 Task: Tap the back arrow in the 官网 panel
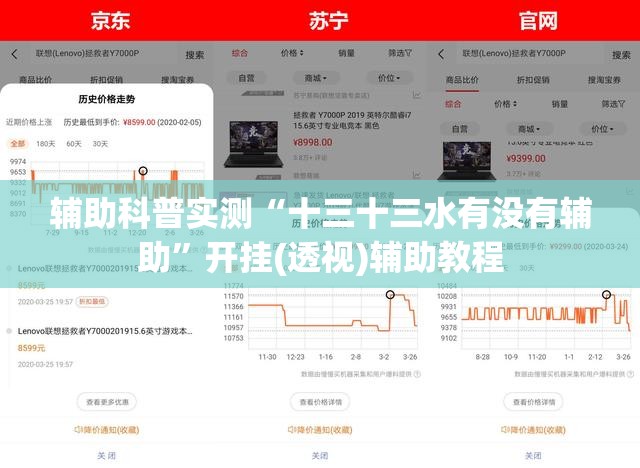[x=441, y=54]
